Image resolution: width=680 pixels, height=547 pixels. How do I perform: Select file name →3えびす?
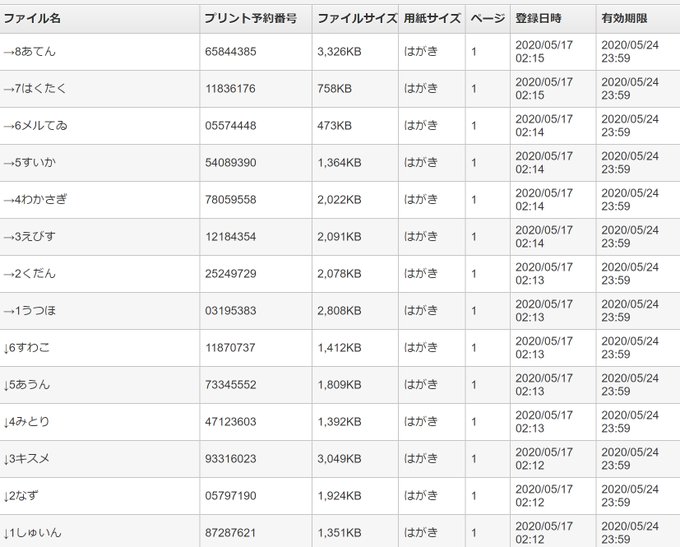[x=29, y=237]
